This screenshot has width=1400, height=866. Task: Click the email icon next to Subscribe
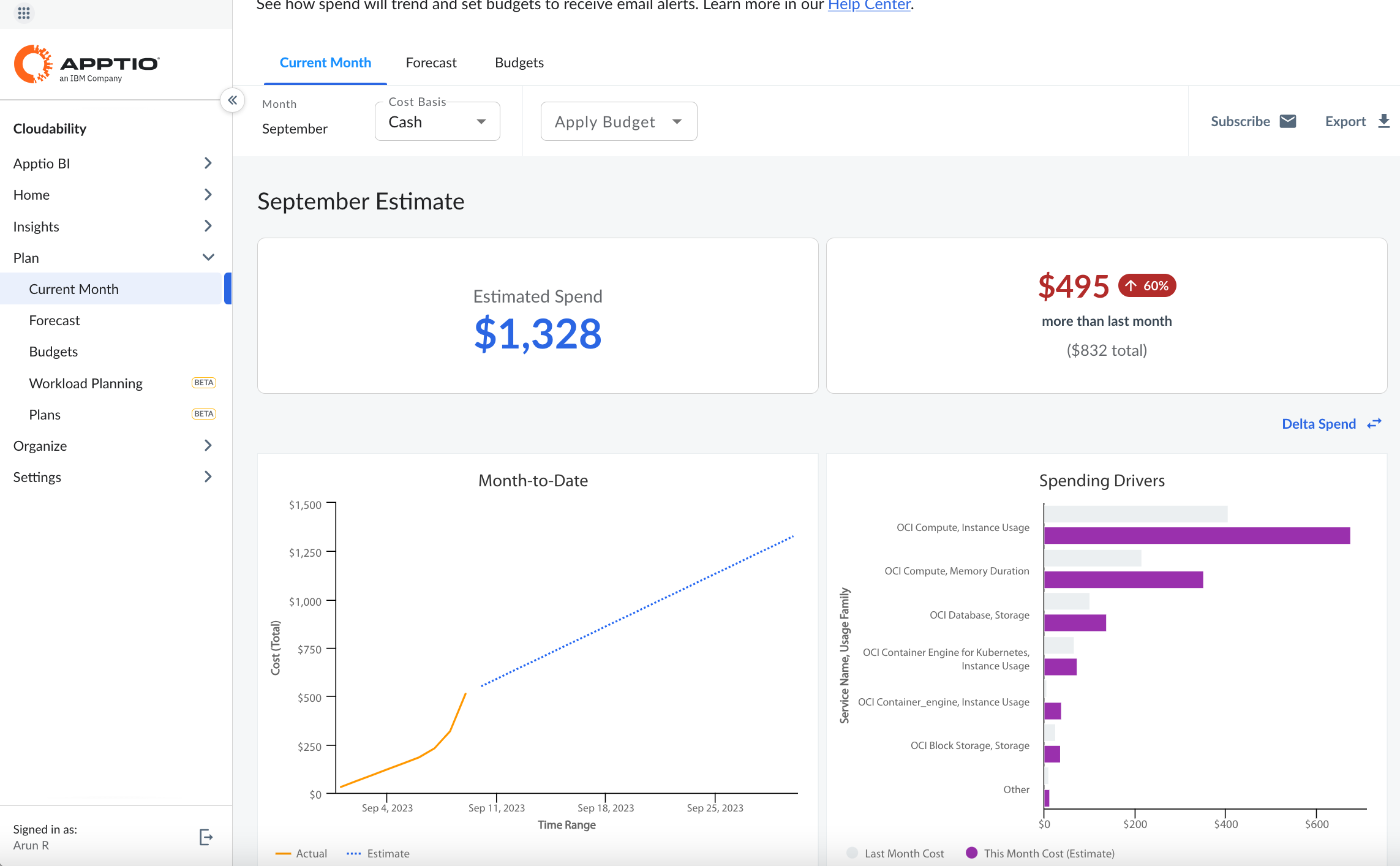pos(1289,121)
